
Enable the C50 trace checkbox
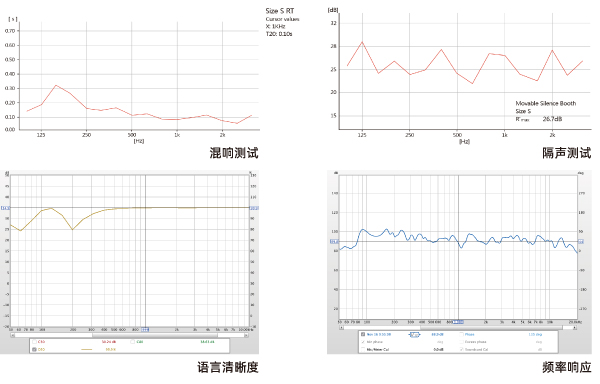pyautogui.click(x=34, y=342)
